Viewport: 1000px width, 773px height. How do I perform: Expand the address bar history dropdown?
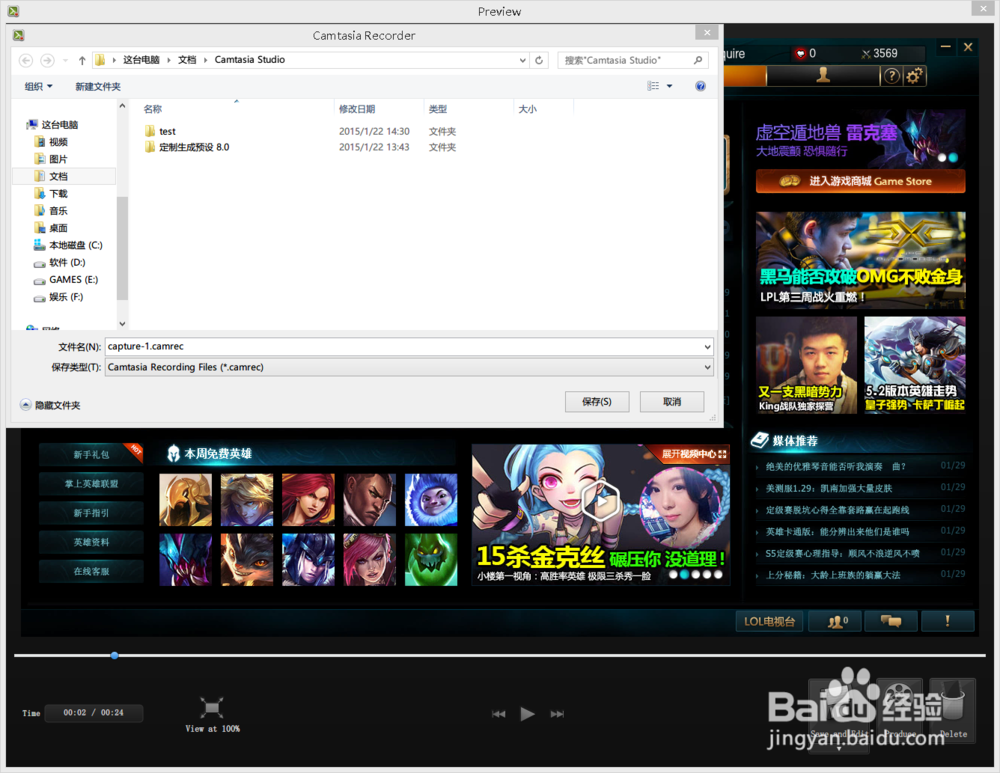[523, 60]
